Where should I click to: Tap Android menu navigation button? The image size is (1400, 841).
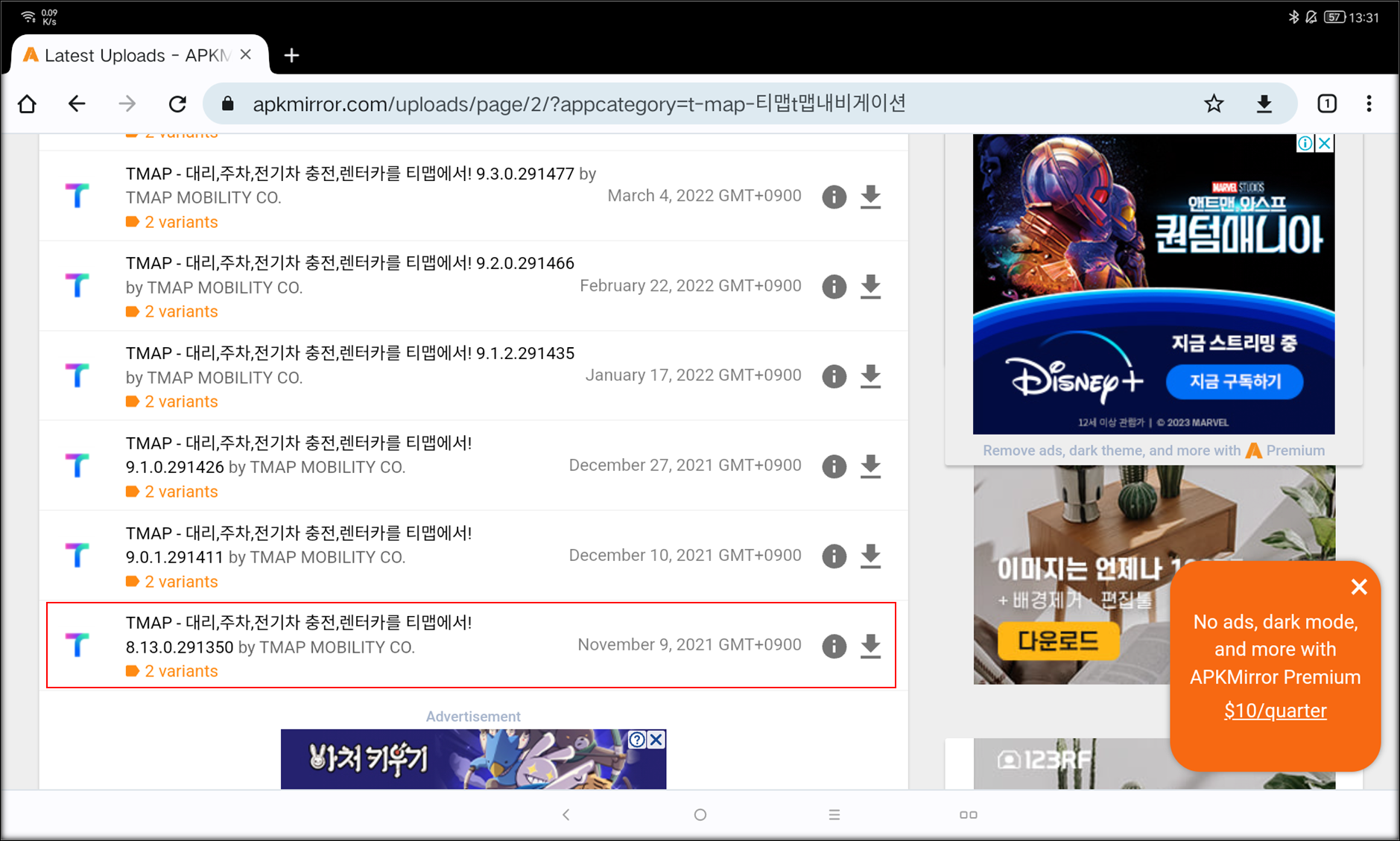[834, 815]
